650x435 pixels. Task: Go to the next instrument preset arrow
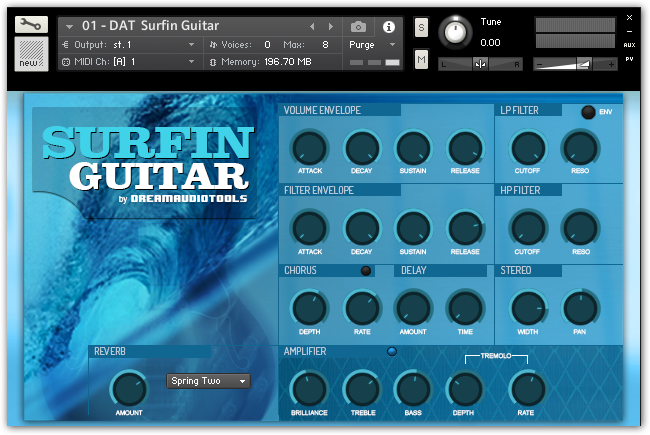(330, 26)
